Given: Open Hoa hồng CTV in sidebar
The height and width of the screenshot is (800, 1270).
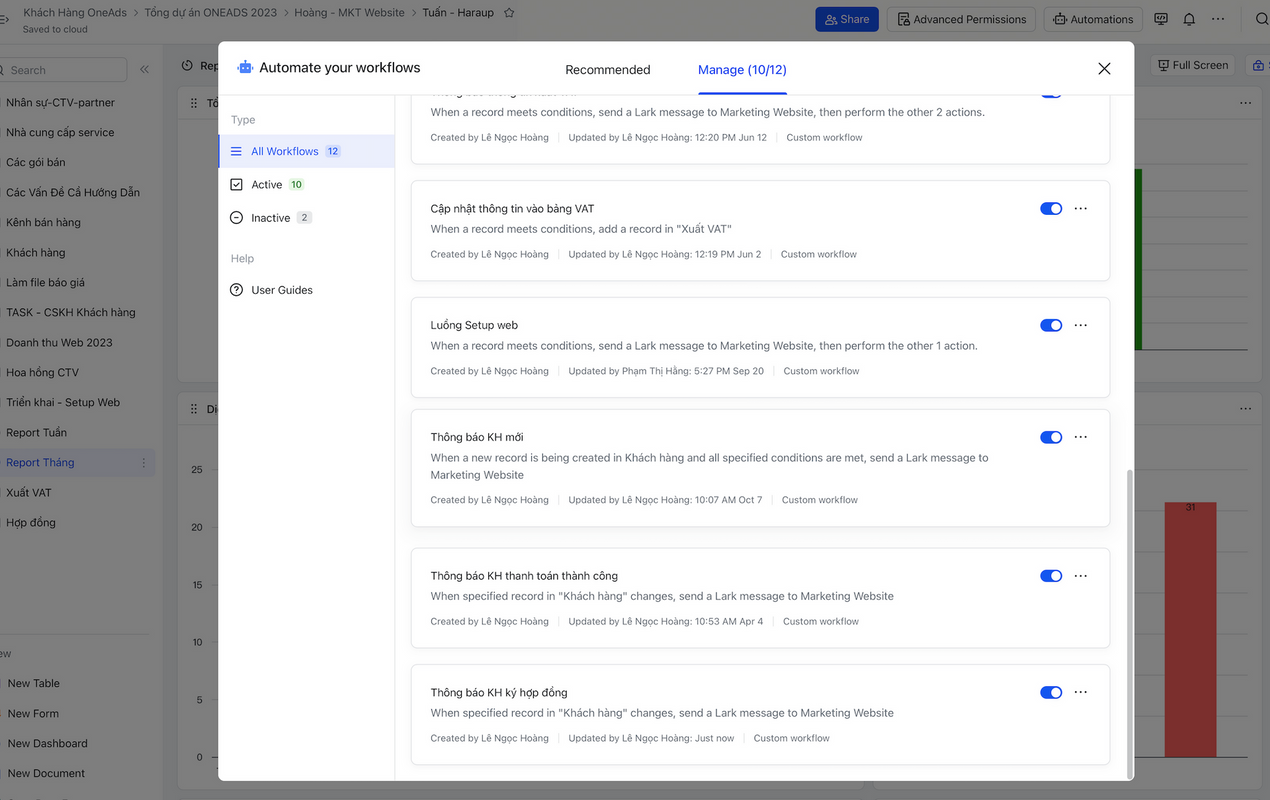Looking at the screenshot, I should click(x=42, y=372).
